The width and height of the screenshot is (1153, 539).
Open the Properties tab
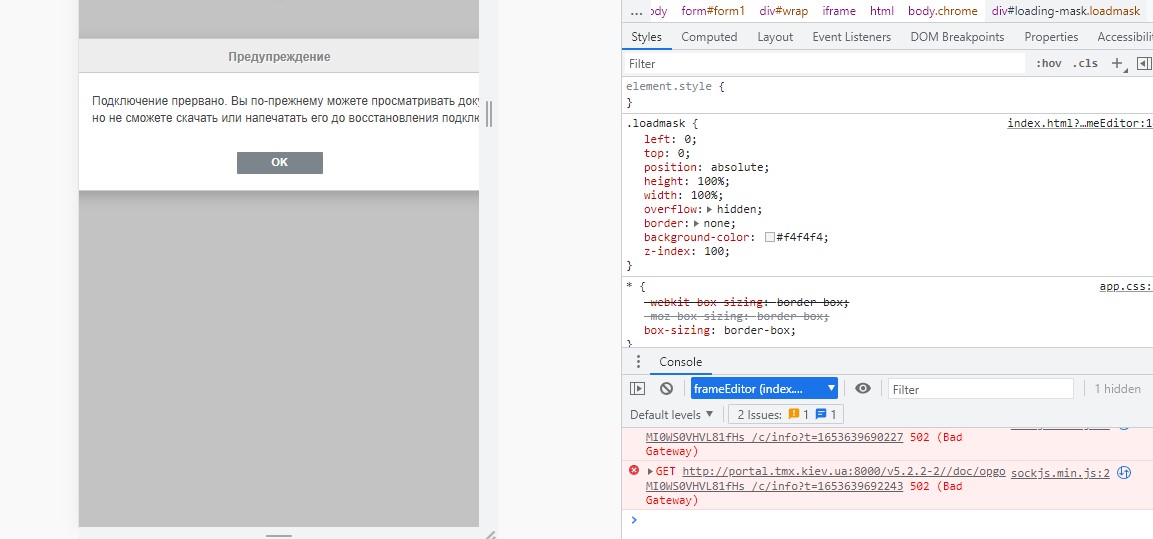click(x=1051, y=37)
